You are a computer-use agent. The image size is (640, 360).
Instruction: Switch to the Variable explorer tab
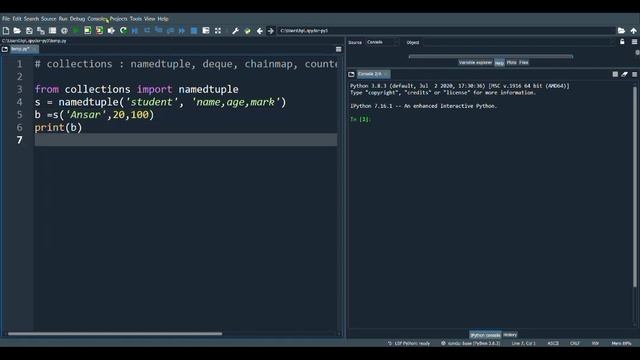tap(475, 62)
